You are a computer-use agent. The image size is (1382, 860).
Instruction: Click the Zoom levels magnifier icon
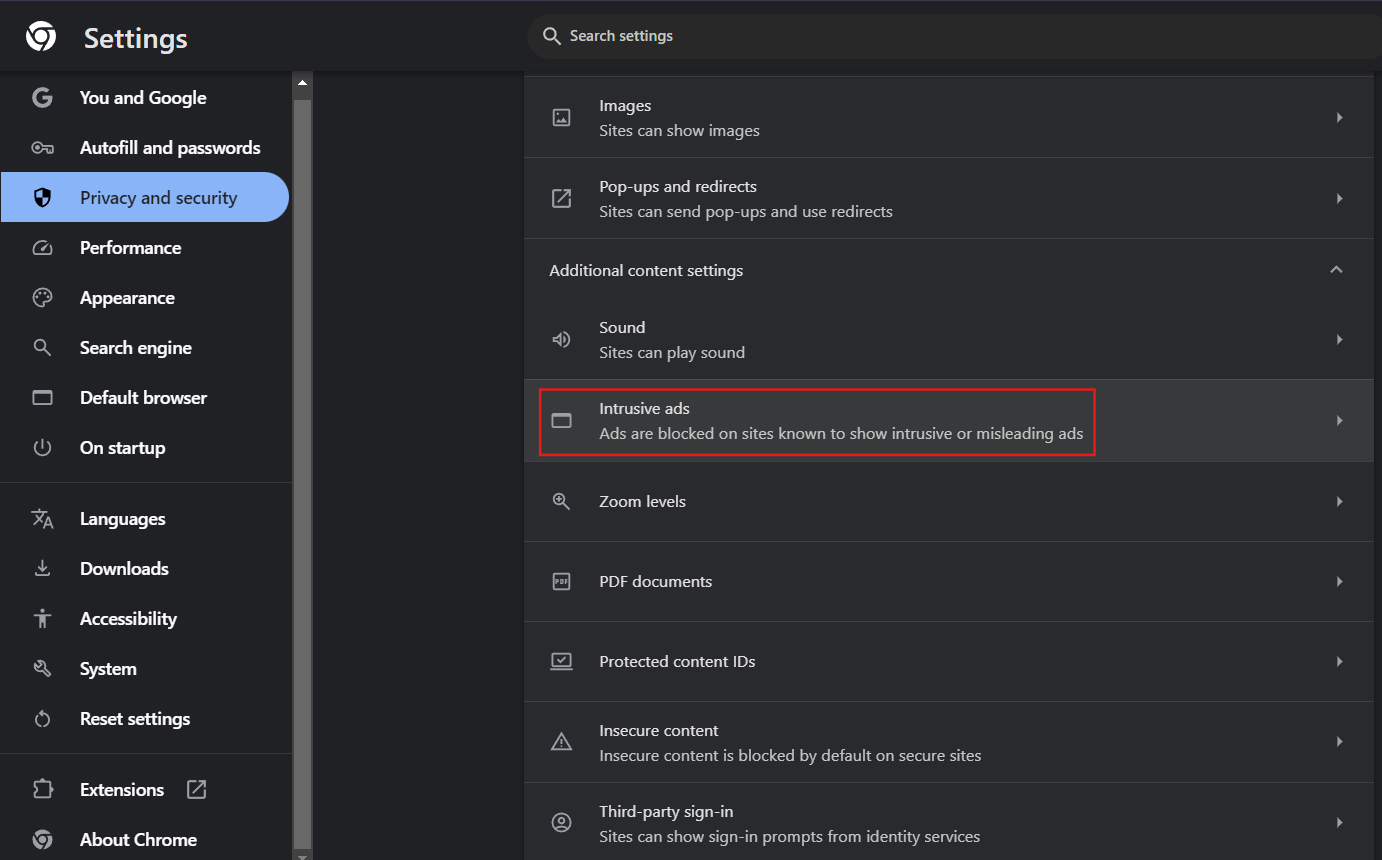[562, 502]
